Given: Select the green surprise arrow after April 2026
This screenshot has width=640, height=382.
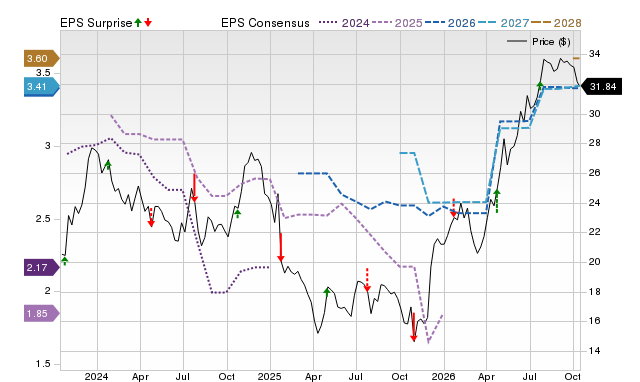Looking at the screenshot, I should [497, 201].
